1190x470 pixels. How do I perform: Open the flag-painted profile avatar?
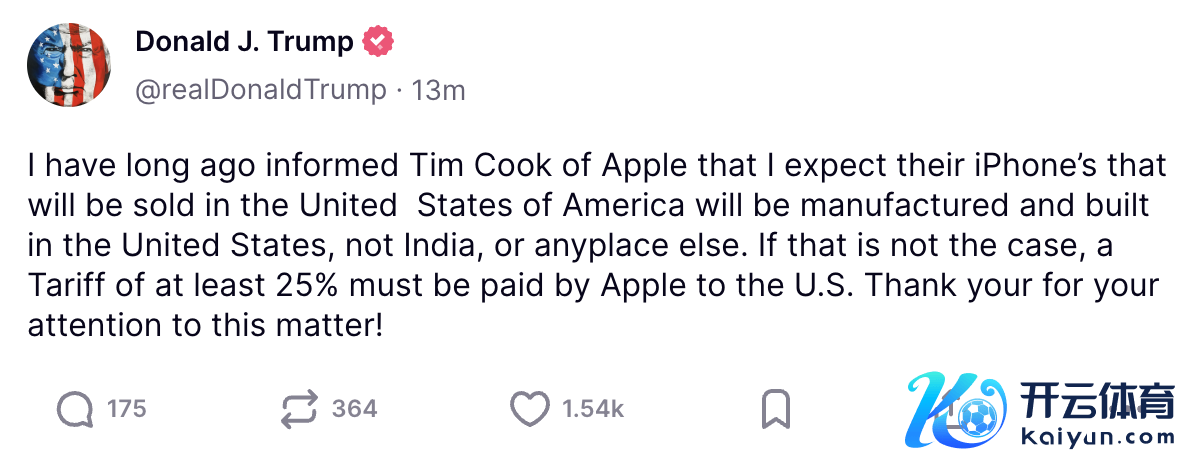pos(69,64)
